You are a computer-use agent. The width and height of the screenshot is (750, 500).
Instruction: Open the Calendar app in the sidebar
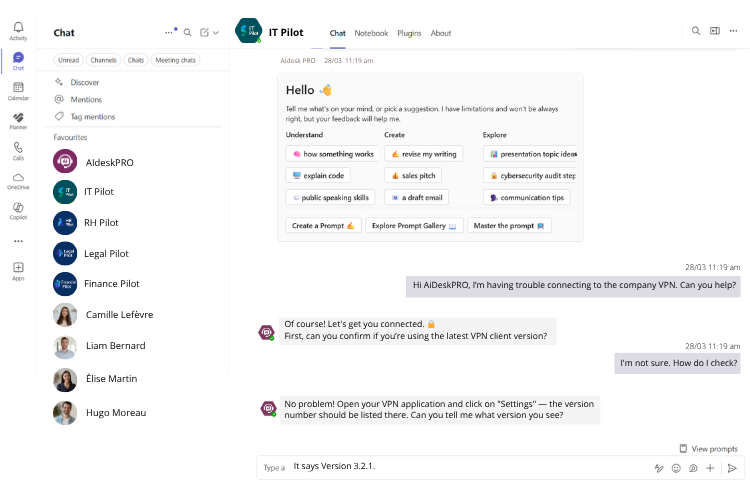point(18,91)
